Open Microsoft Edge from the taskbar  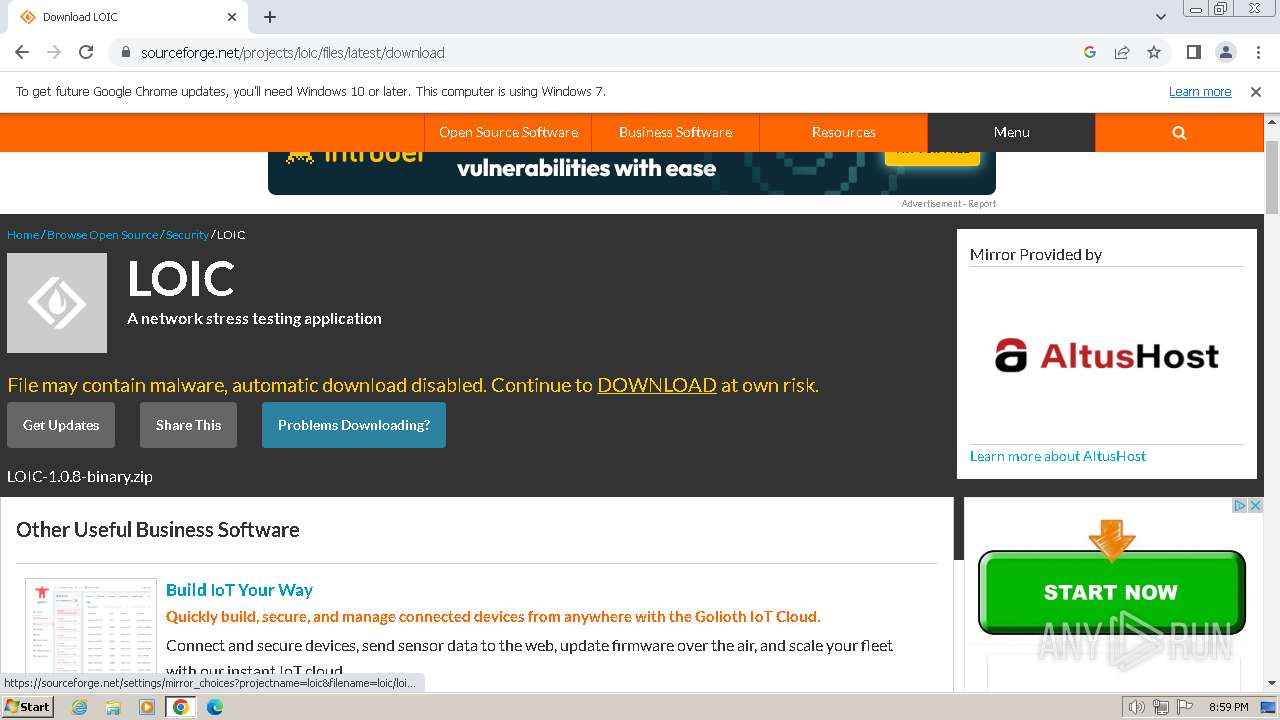(215, 707)
